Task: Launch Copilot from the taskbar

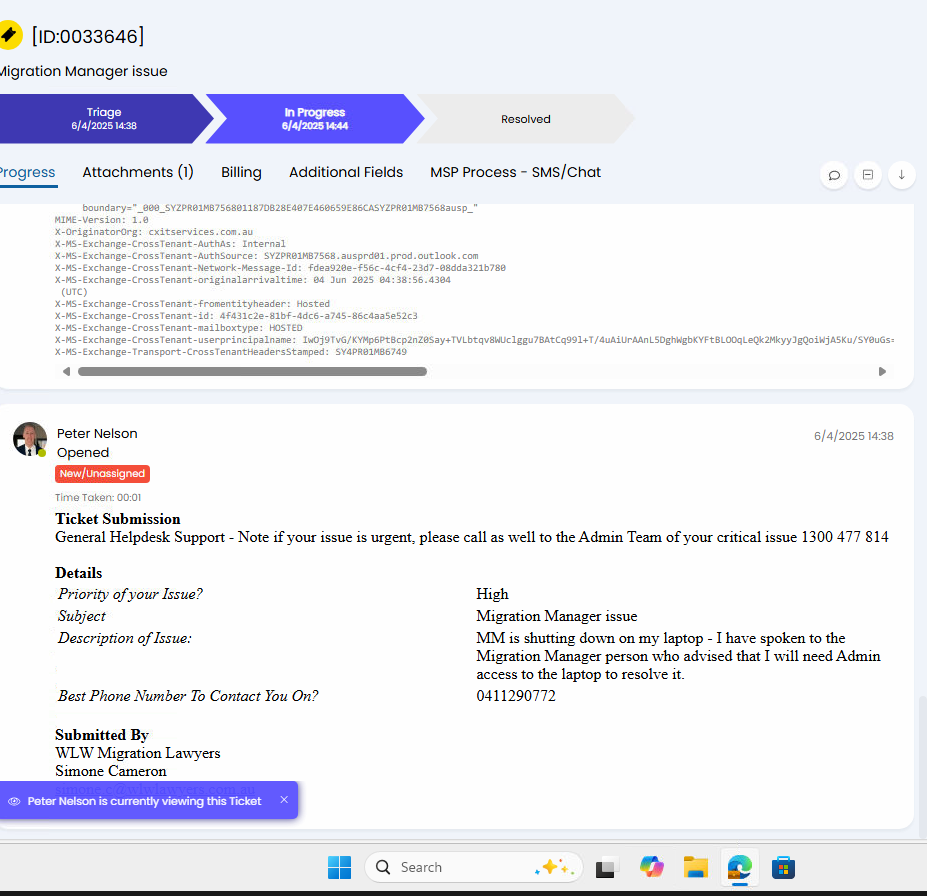Action: (652, 867)
